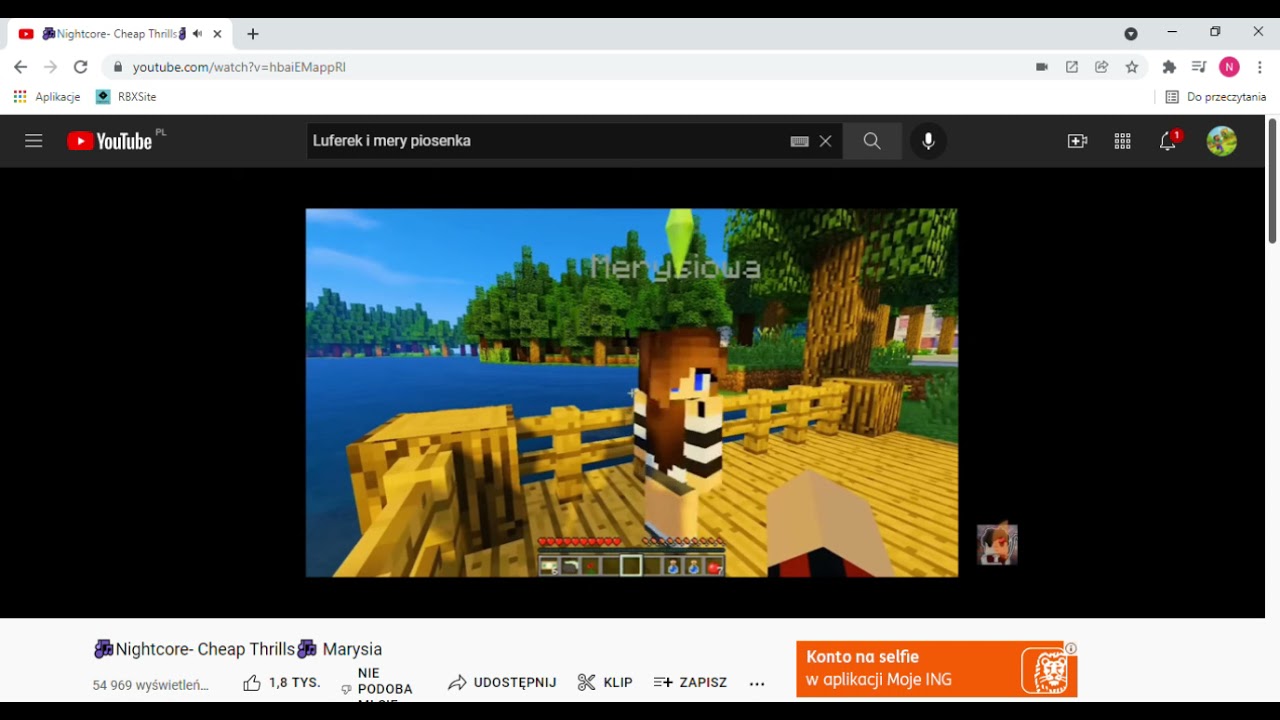Open the install/open-in-app icon in address bar

[x=1072, y=67]
